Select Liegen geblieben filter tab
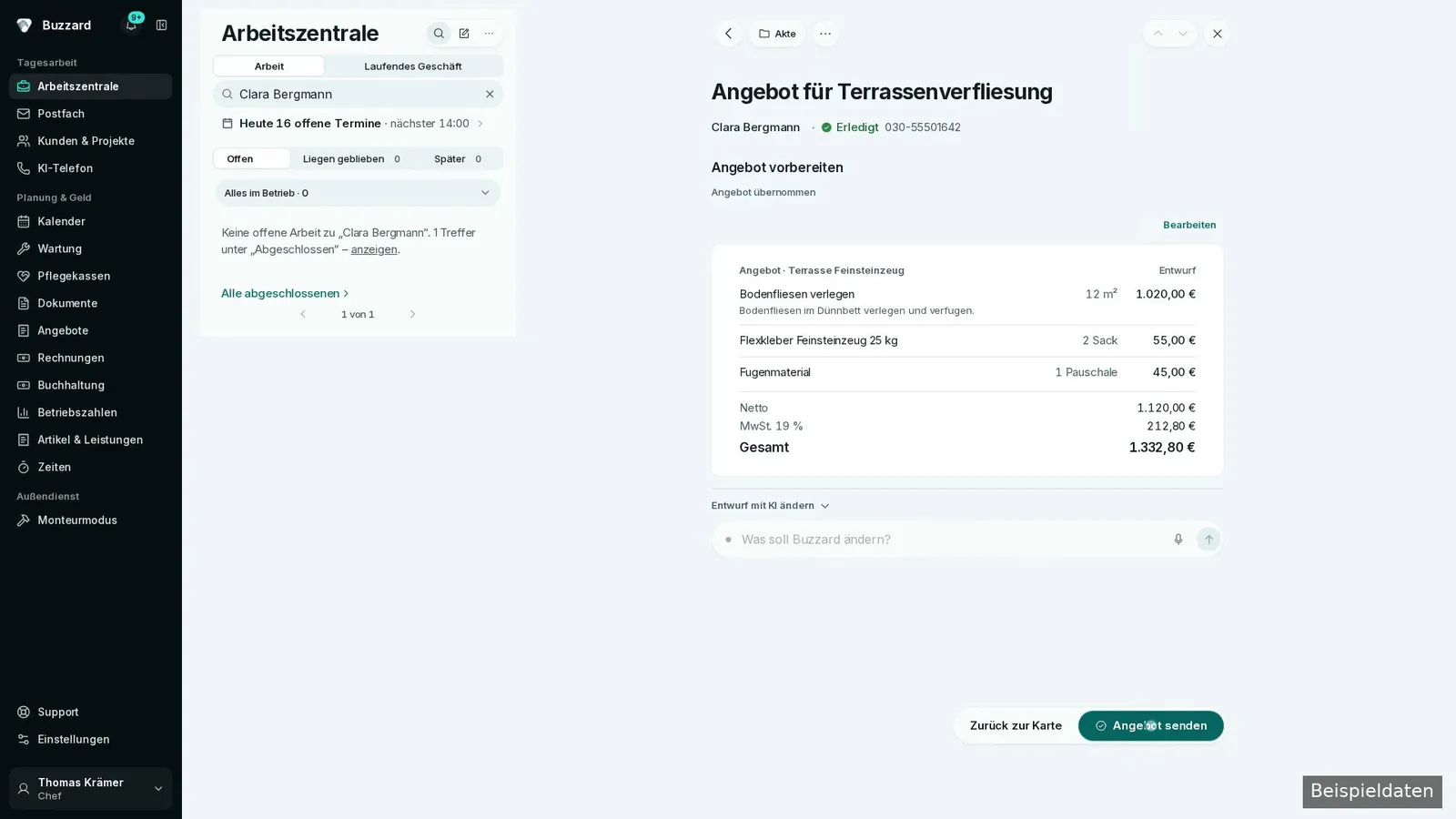 point(351,158)
